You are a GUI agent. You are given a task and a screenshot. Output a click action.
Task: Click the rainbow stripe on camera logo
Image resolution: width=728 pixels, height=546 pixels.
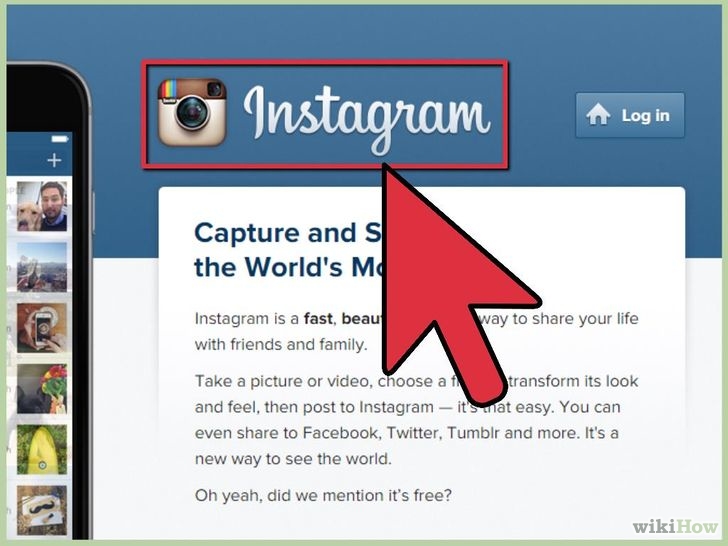pyautogui.click(x=170, y=91)
